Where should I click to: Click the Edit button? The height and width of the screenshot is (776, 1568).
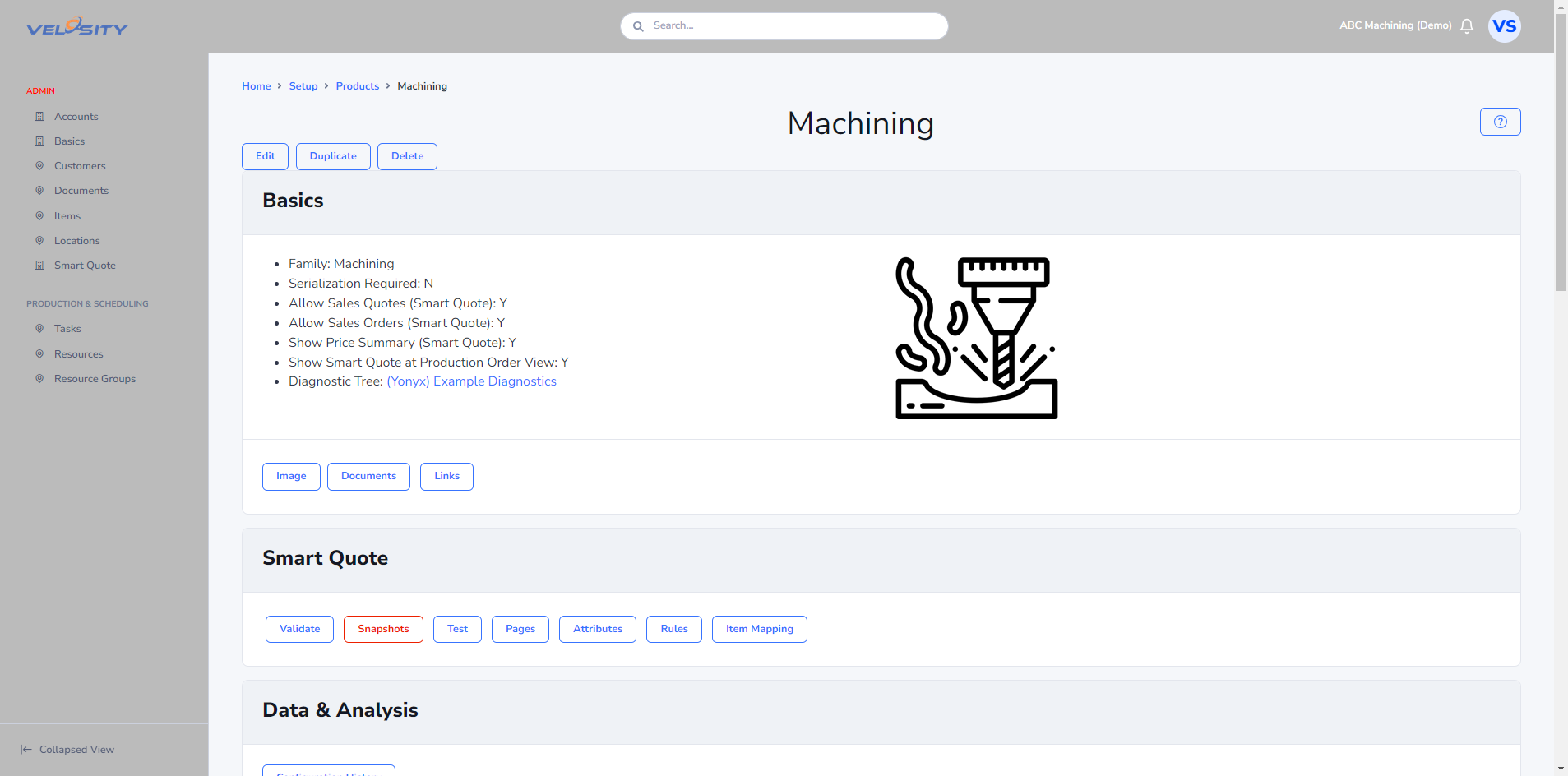(265, 156)
